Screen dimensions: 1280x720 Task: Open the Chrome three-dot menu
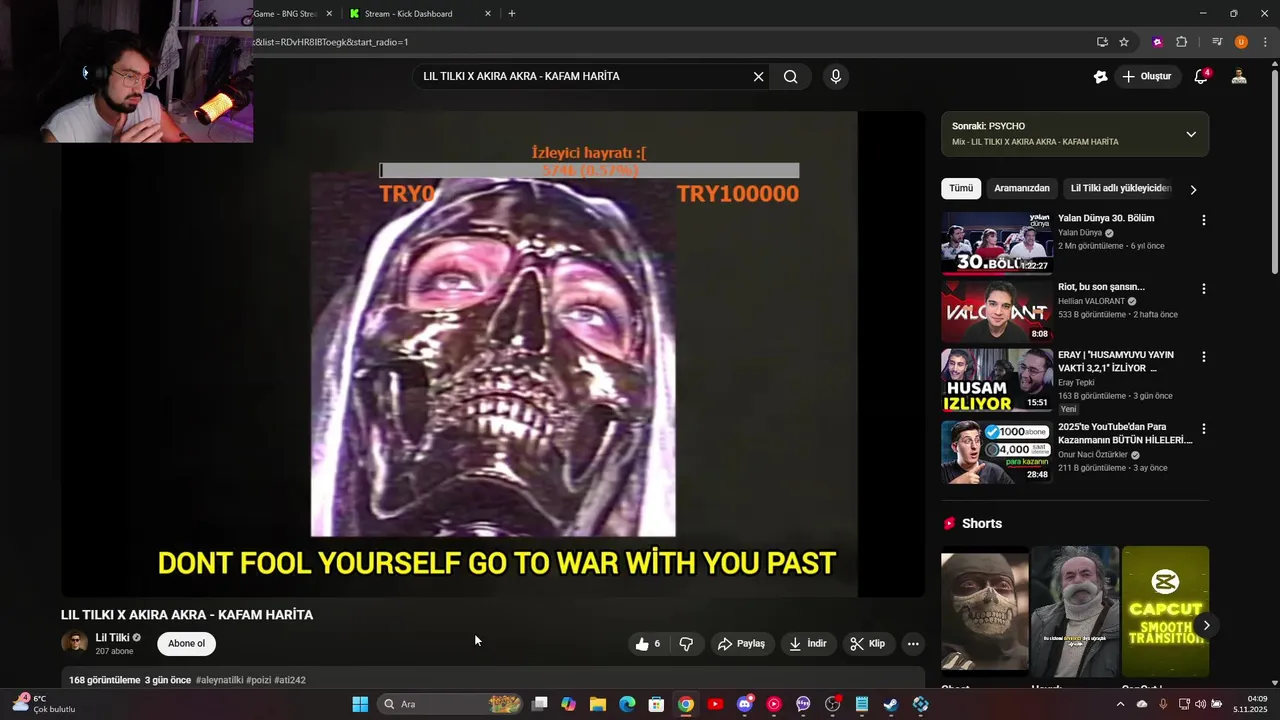pos(1265,42)
